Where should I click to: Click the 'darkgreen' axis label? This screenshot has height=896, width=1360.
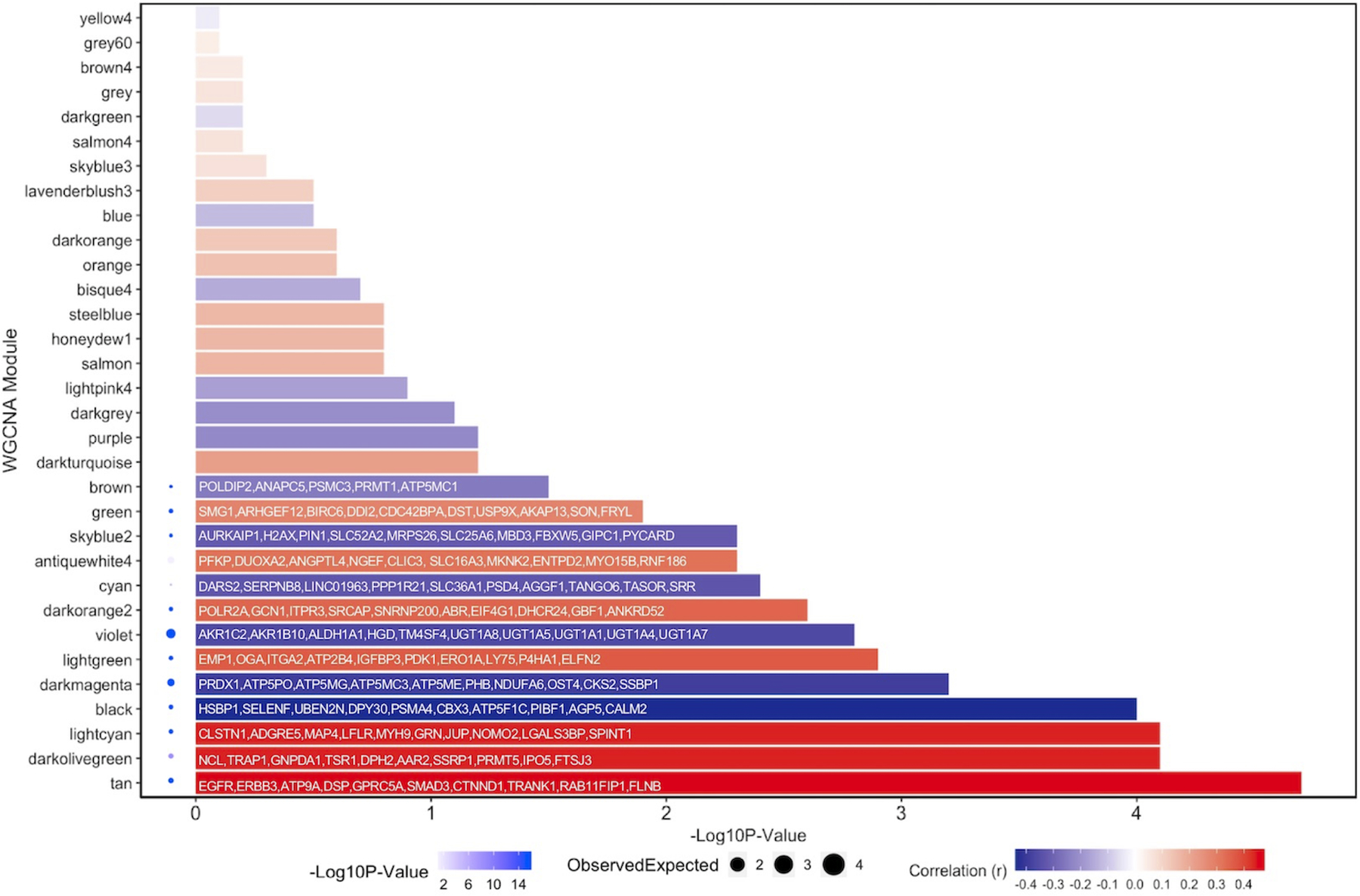pyautogui.click(x=97, y=117)
